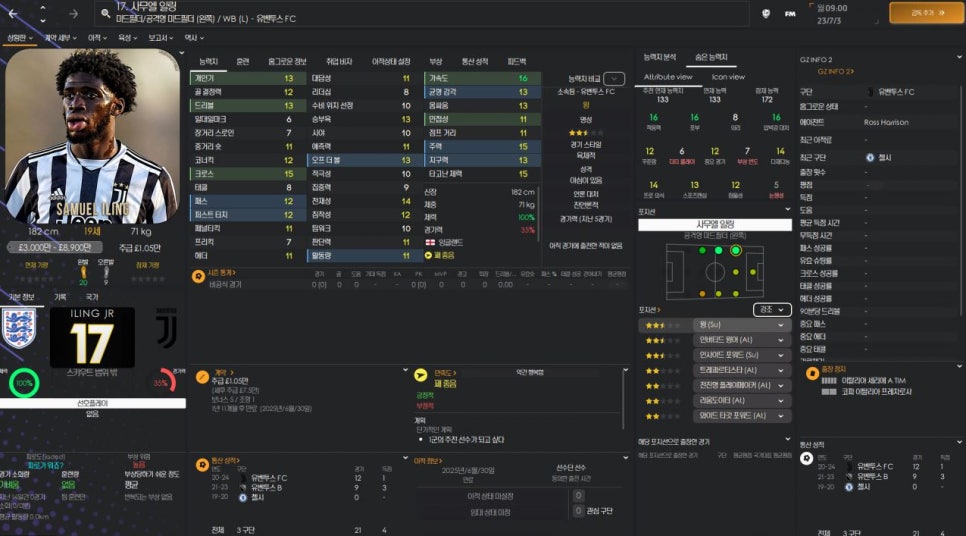Open the England national team badge
Image resolution: width=966 pixels, height=536 pixels.
tap(19, 328)
